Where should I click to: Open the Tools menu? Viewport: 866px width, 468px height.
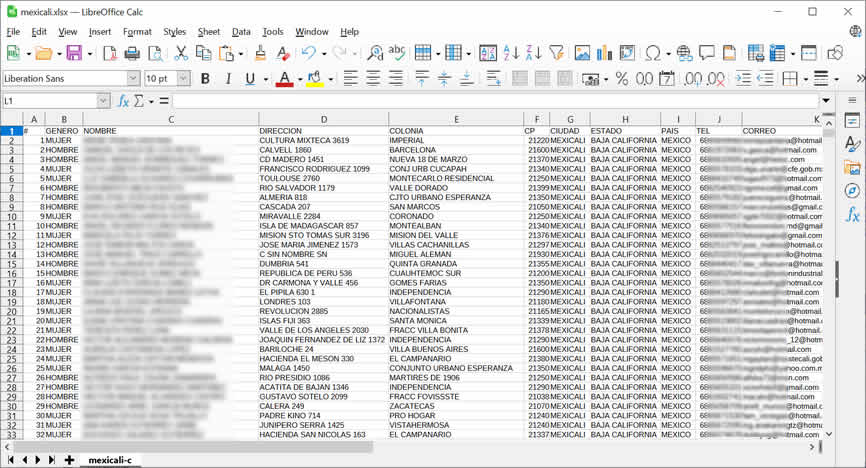click(x=273, y=32)
